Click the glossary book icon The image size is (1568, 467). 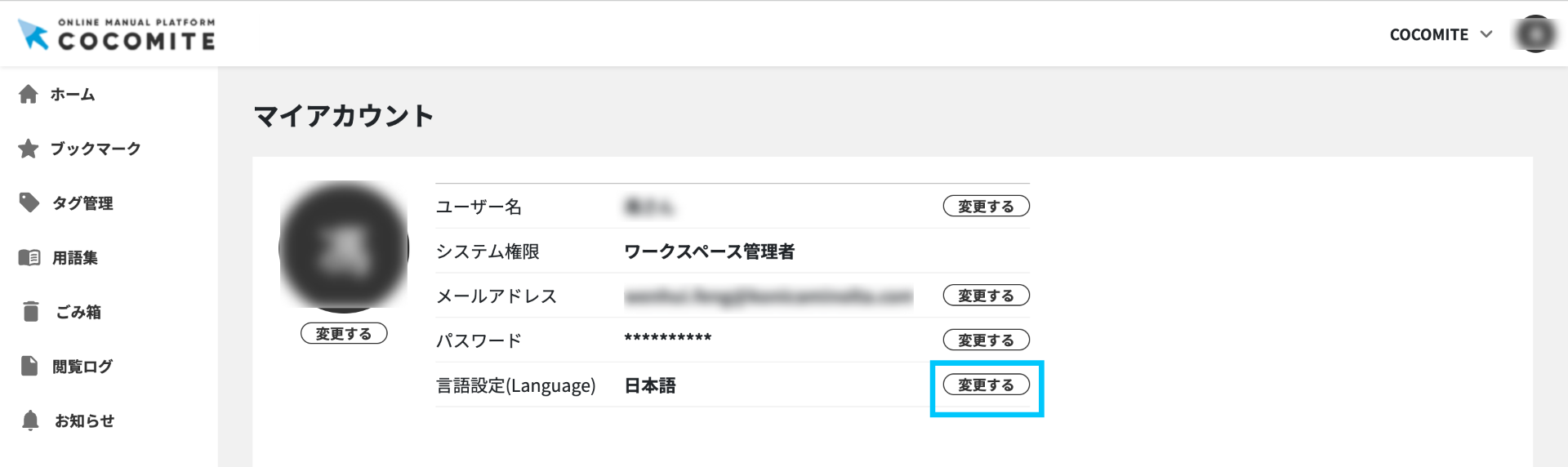[x=29, y=258]
